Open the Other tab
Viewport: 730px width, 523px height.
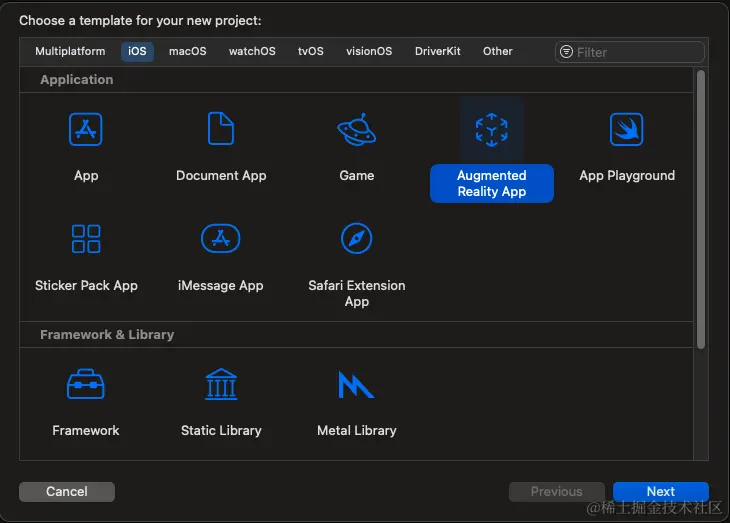[498, 51]
